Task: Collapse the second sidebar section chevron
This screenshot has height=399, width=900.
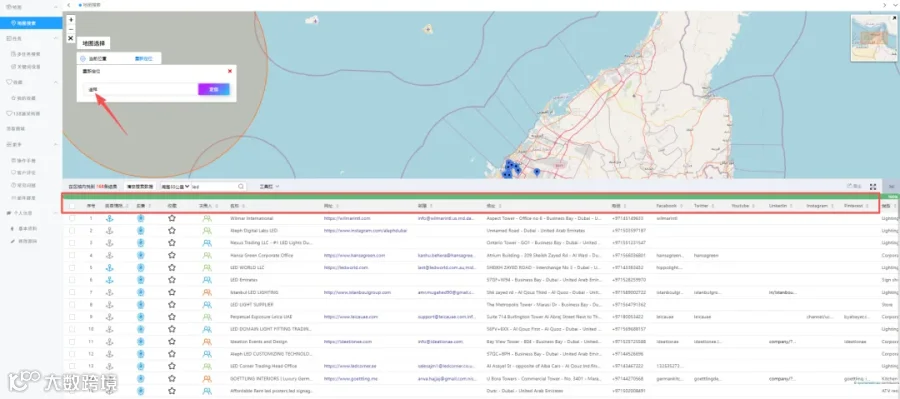Action: coord(56,38)
